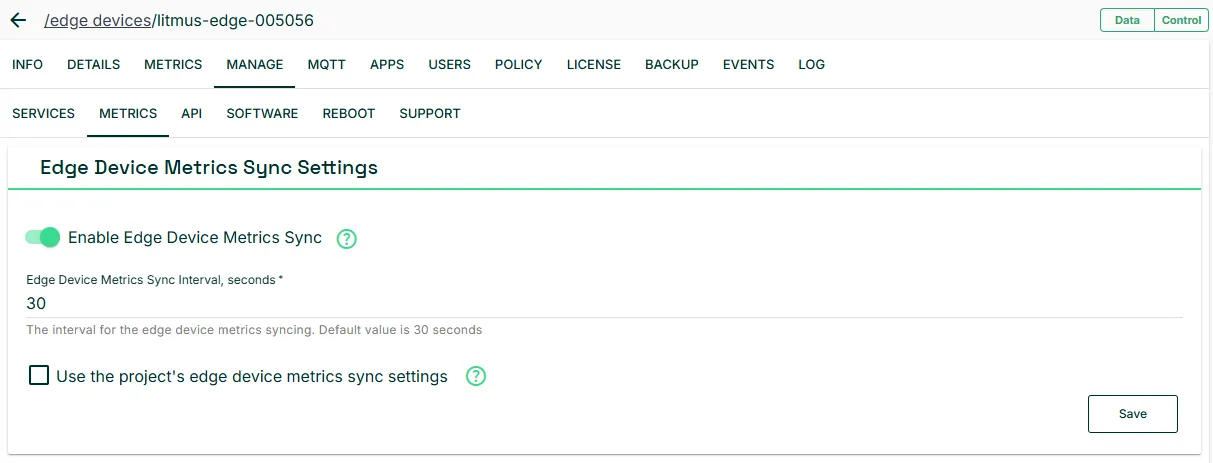Check Use the project's edge device metrics sync settings
Screen dimensions: 1213x463
[x=39, y=376]
